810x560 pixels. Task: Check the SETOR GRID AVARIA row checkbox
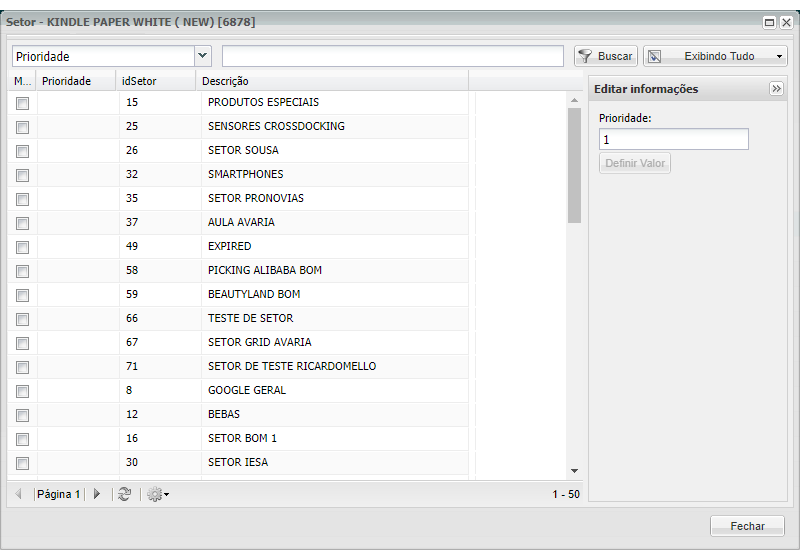coord(22,344)
